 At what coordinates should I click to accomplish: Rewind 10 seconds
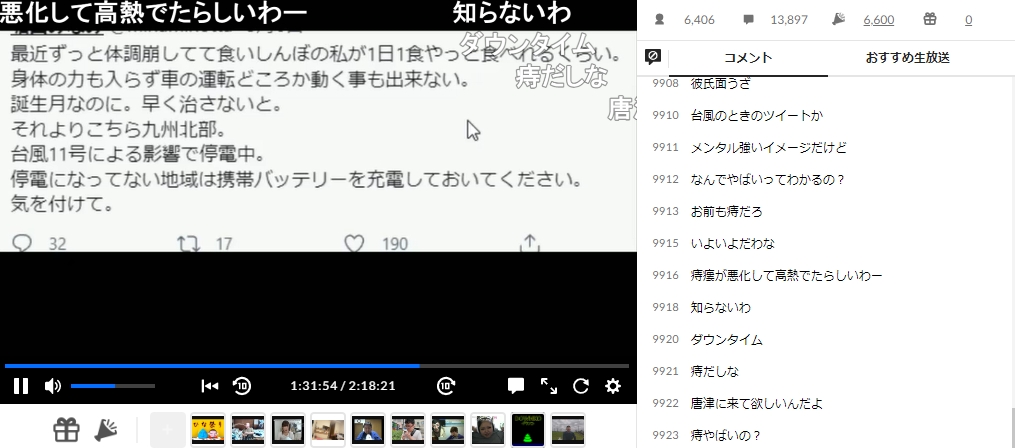pyautogui.click(x=242, y=386)
